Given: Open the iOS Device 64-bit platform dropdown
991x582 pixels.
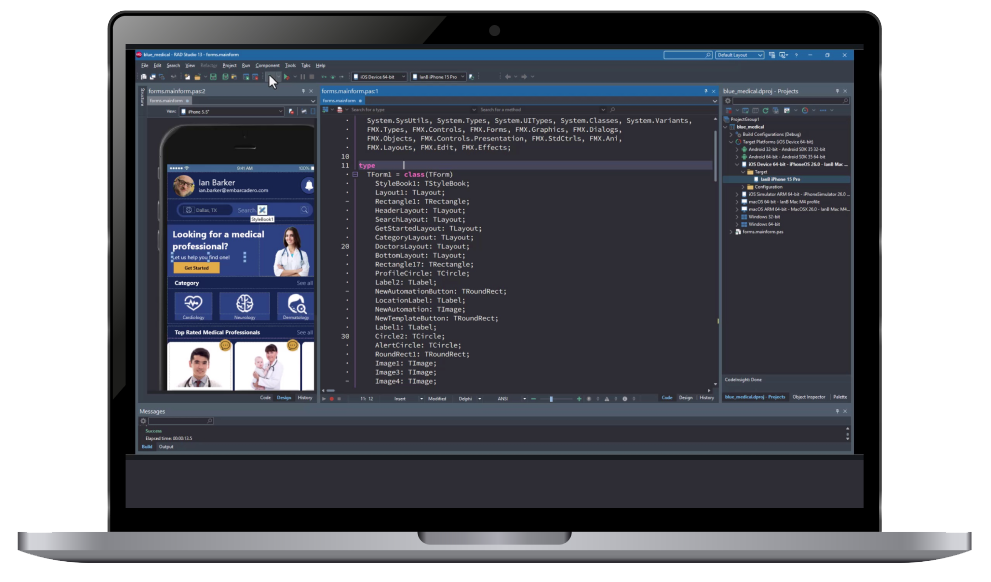Looking at the screenshot, I should (379, 76).
